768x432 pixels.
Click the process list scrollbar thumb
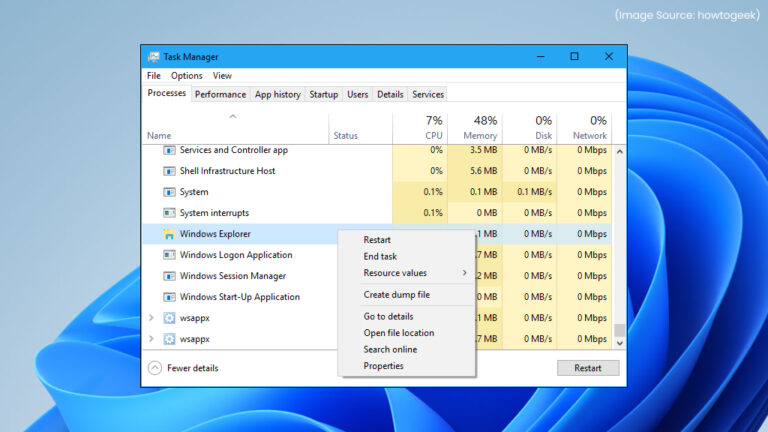[620, 330]
